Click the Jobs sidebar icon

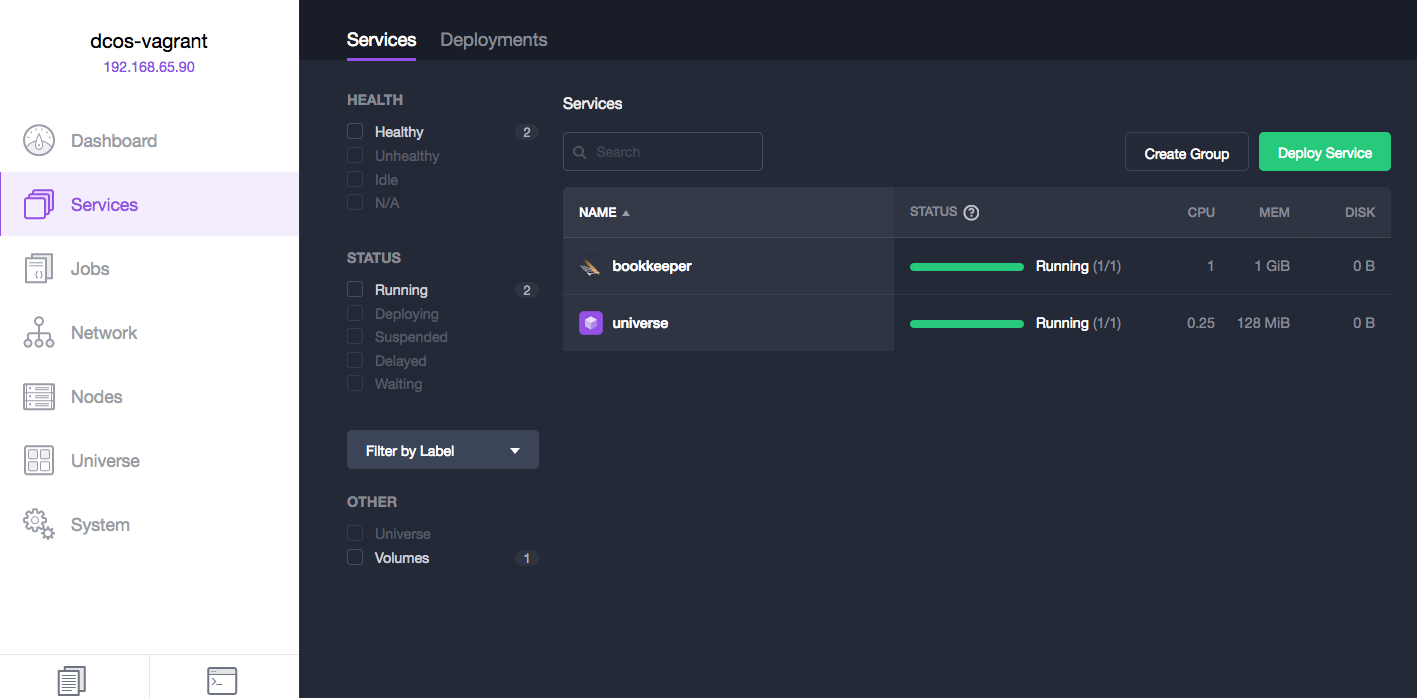39,269
